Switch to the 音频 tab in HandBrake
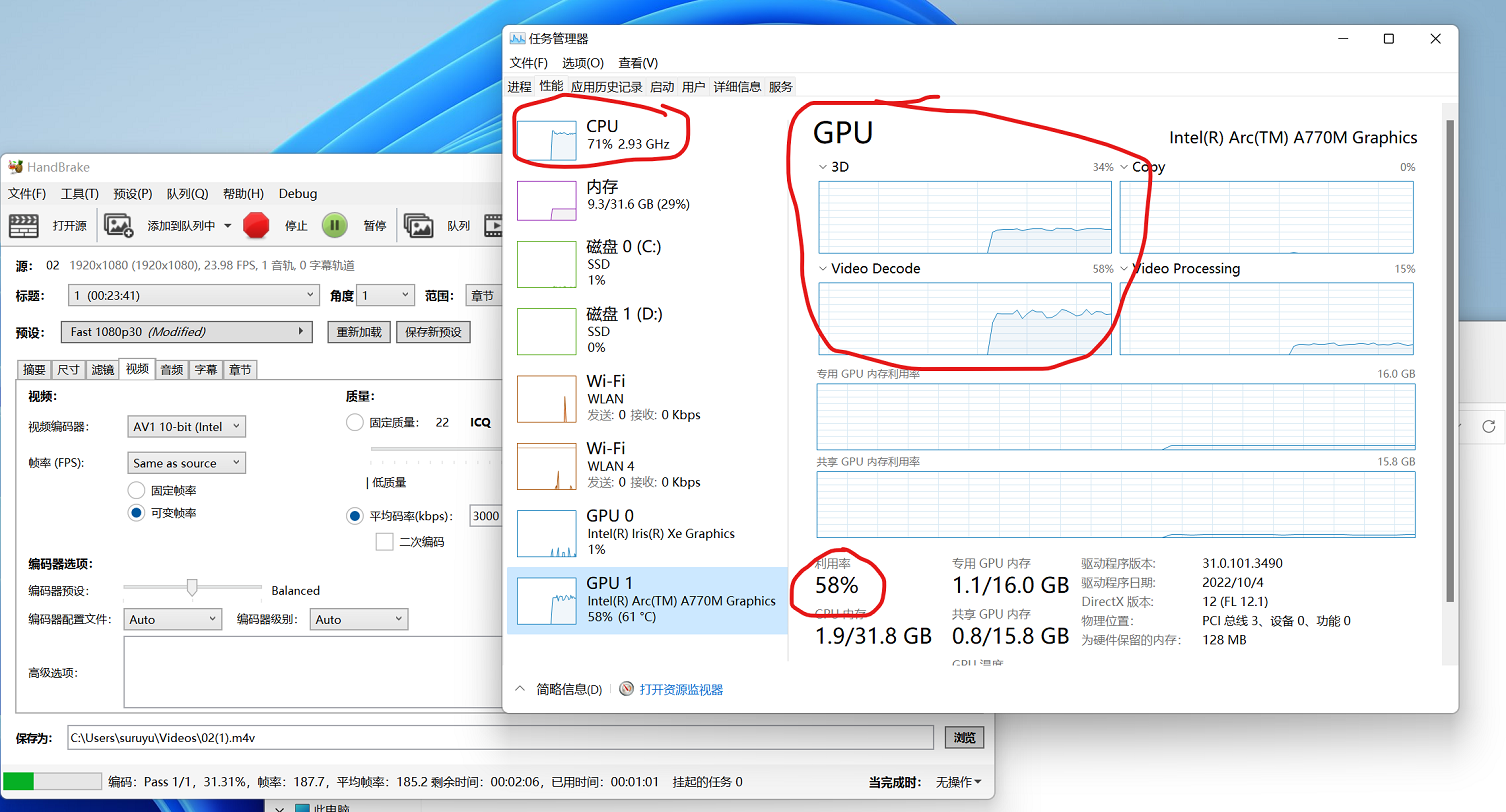 [x=171, y=369]
